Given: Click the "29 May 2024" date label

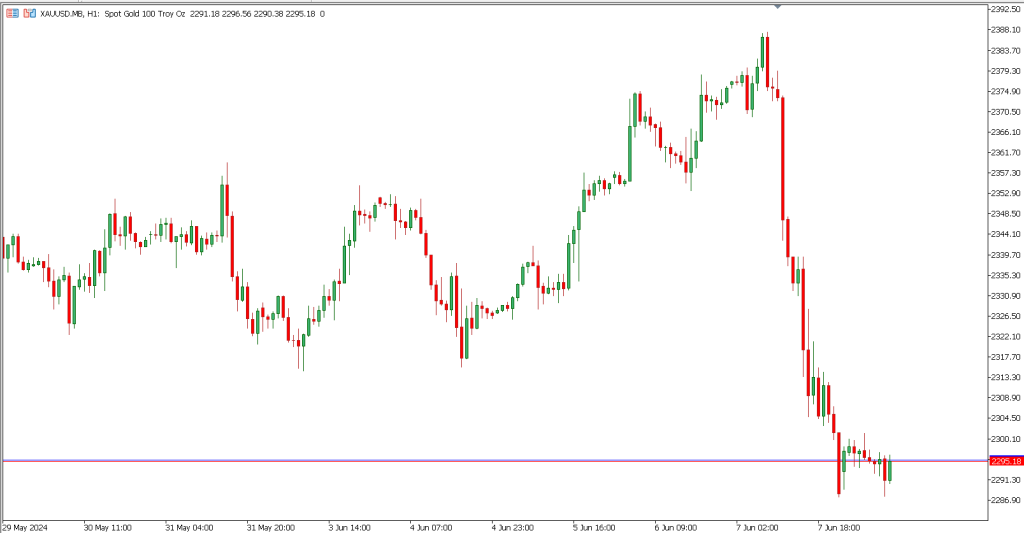Looking at the screenshot, I should point(25,527).
